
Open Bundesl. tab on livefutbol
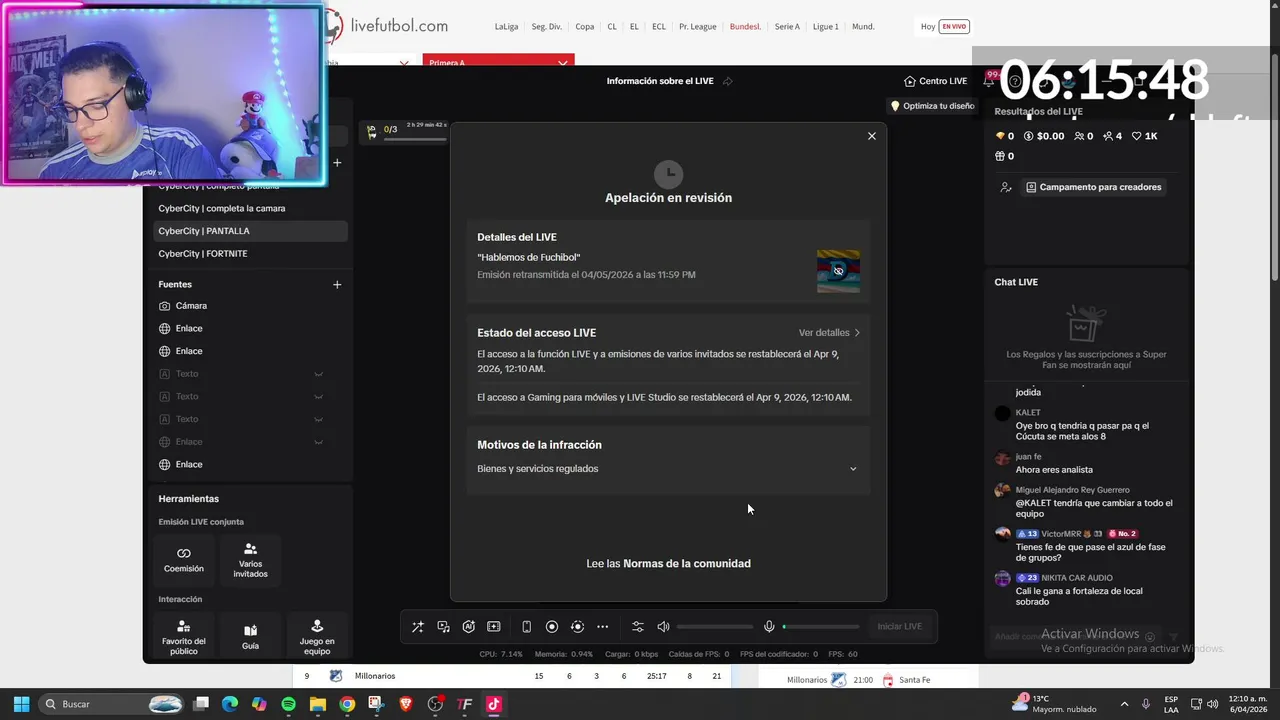pyautogui.click(x=745, y=27)
